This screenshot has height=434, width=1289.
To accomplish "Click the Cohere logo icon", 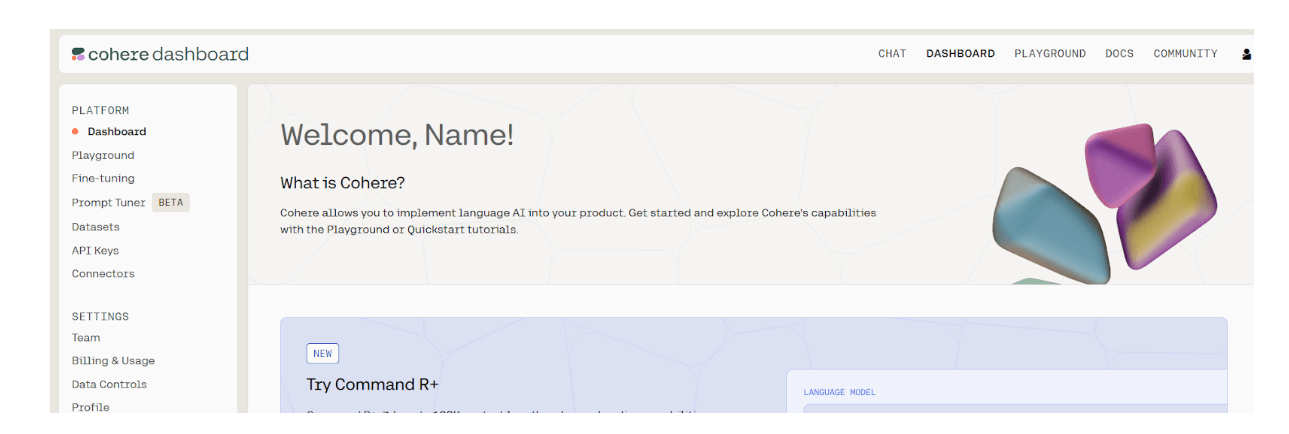I will pos(78,54).
